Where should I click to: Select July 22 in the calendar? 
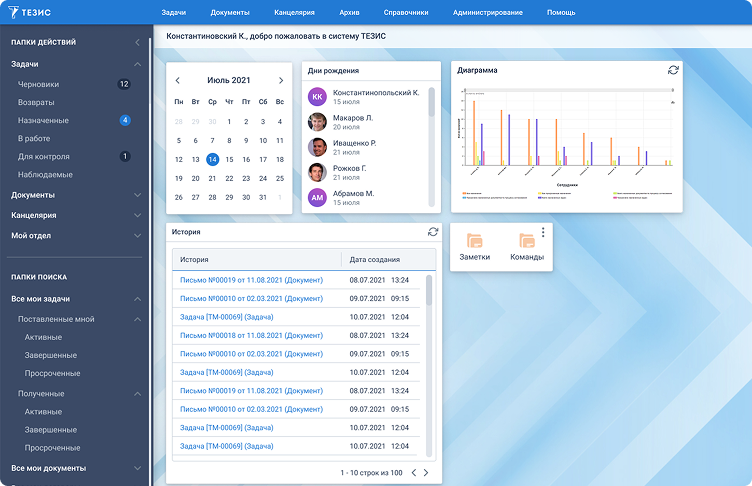(229, 178)
